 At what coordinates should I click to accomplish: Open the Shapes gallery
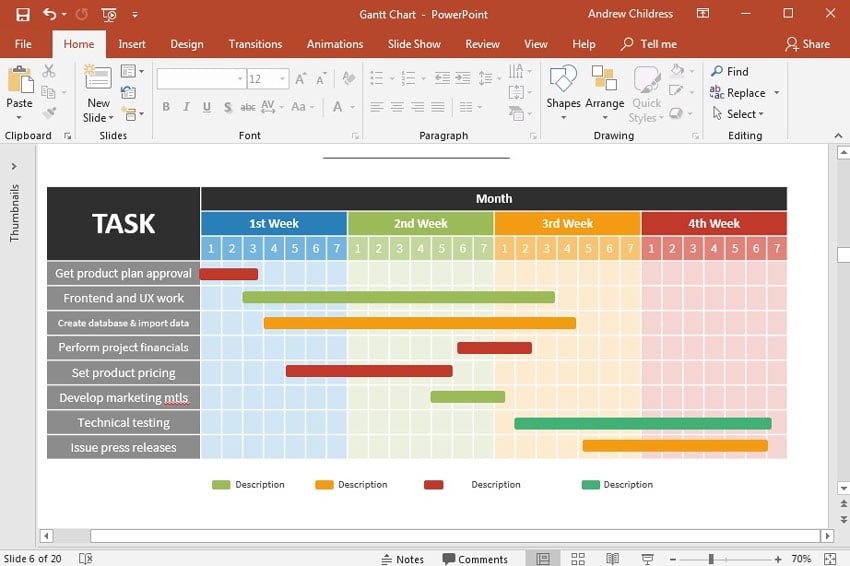point(563,84)
